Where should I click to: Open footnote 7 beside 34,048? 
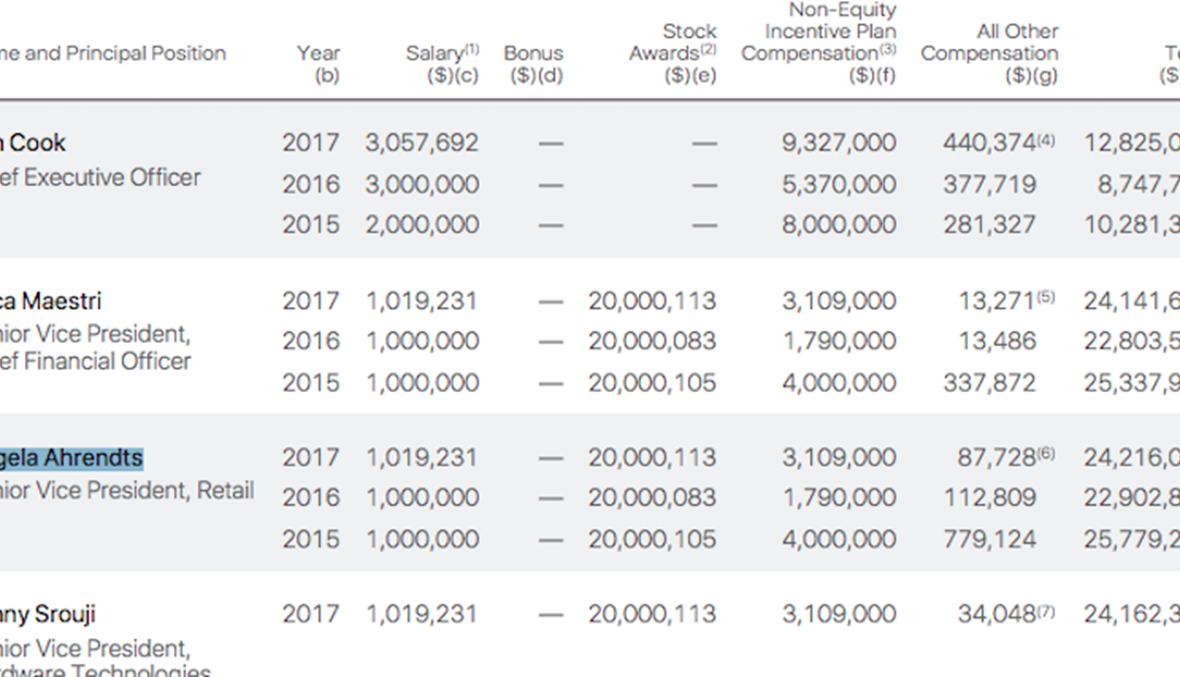pos(1046,611)
